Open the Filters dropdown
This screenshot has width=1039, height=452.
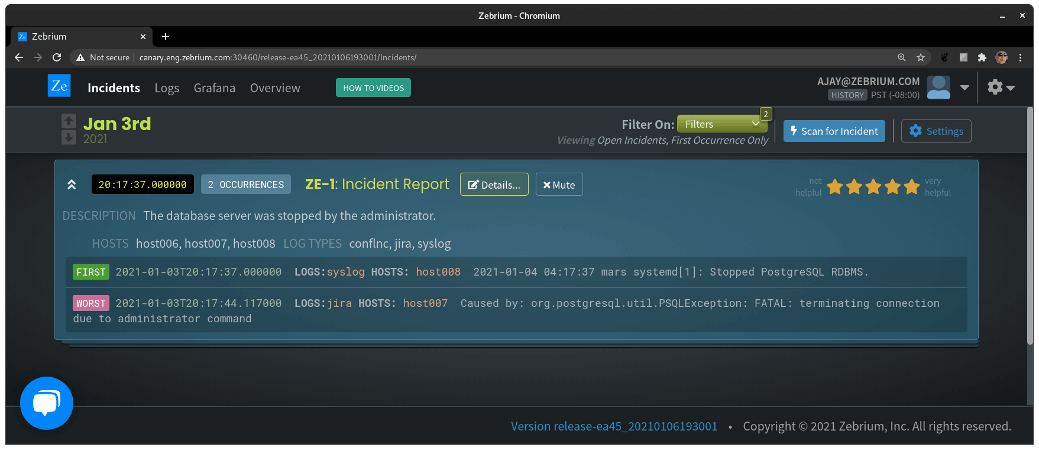(722, 124)
